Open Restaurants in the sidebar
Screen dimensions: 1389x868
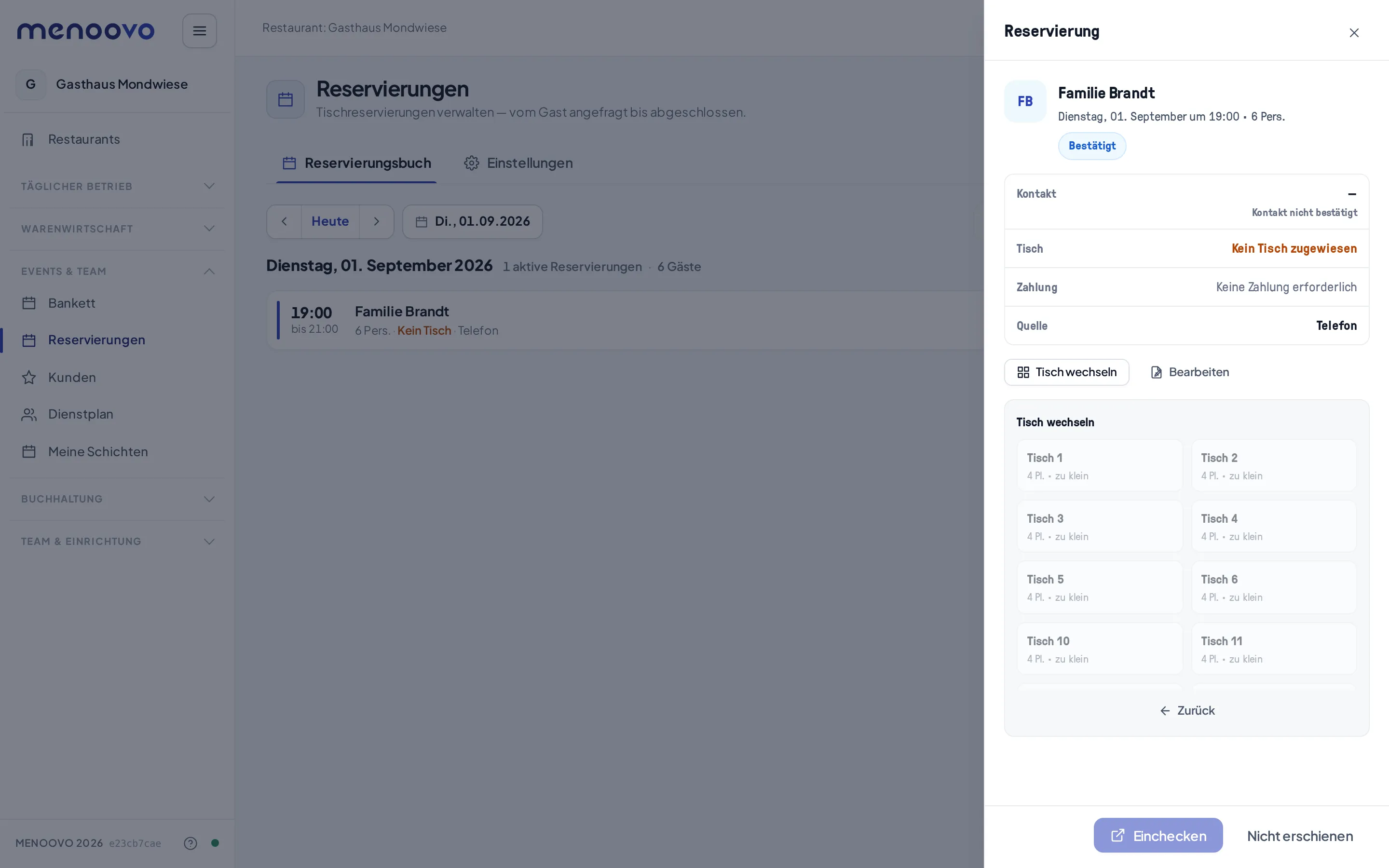coord(117,139)
